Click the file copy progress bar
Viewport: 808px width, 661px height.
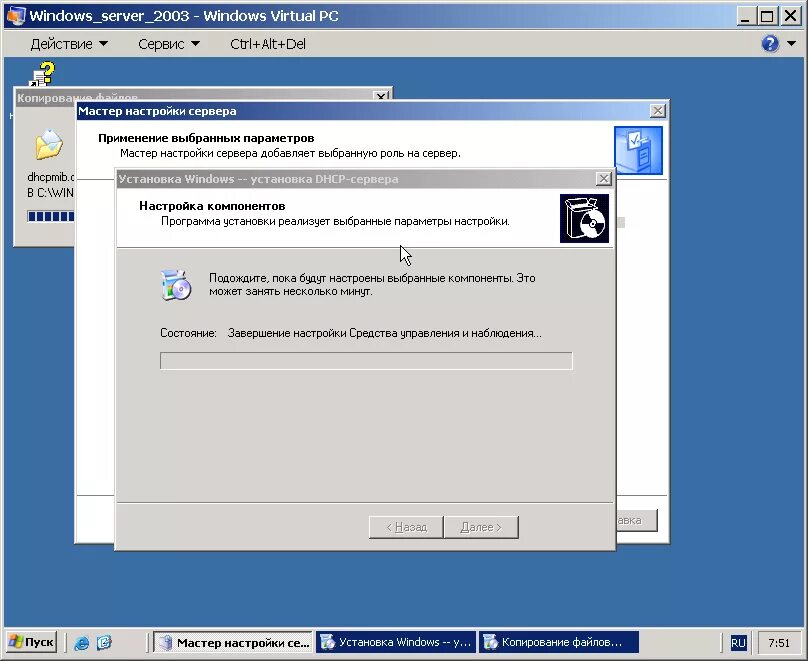50,216
